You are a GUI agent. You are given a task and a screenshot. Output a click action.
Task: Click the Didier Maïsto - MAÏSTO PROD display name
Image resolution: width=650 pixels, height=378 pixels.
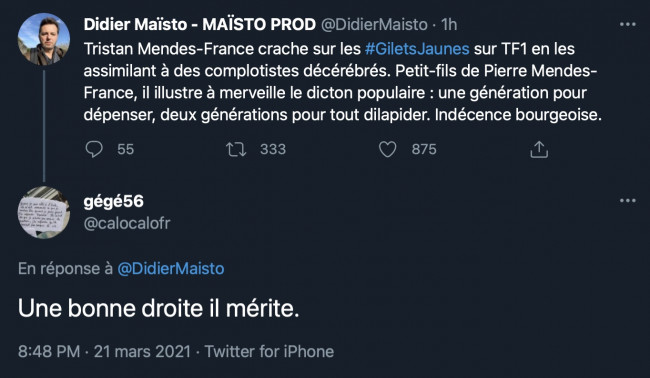click(x=200, y=24)
